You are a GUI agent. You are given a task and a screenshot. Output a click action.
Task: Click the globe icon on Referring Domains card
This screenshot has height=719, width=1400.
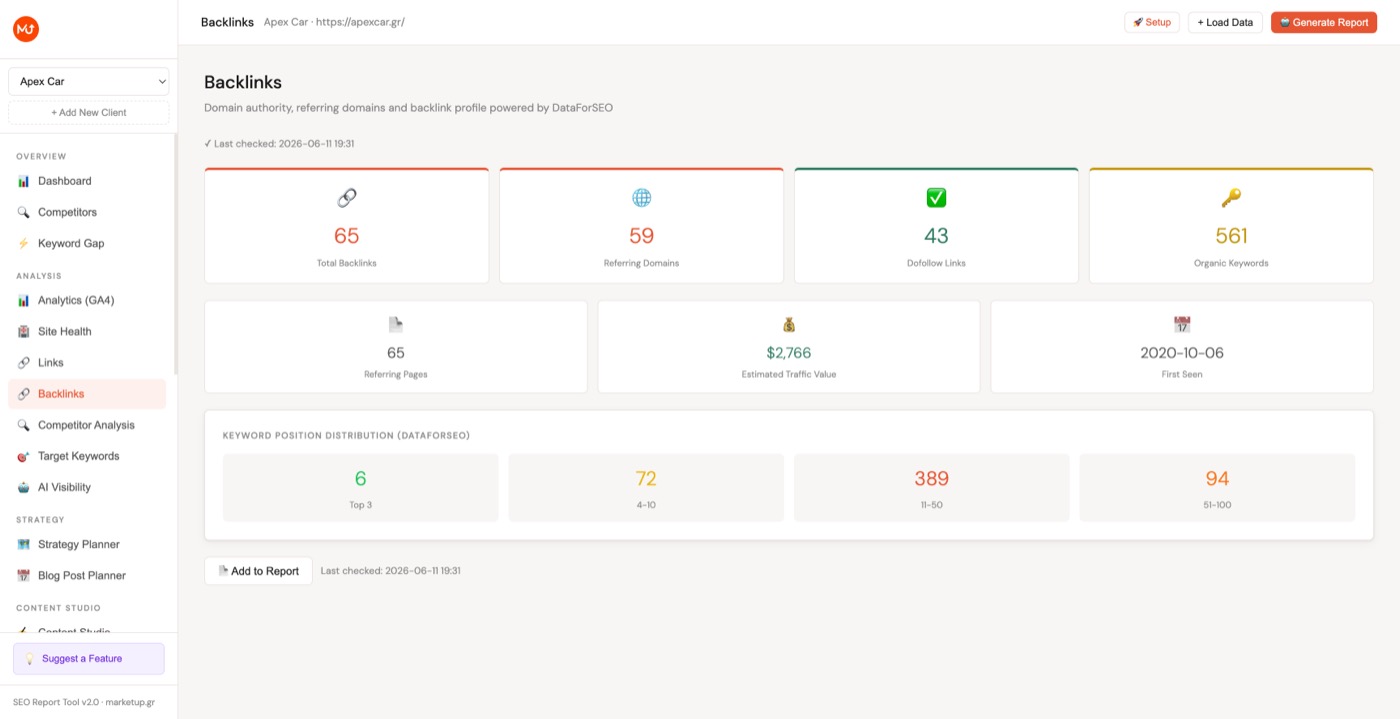pyautogui.click(x=642, y=198)
